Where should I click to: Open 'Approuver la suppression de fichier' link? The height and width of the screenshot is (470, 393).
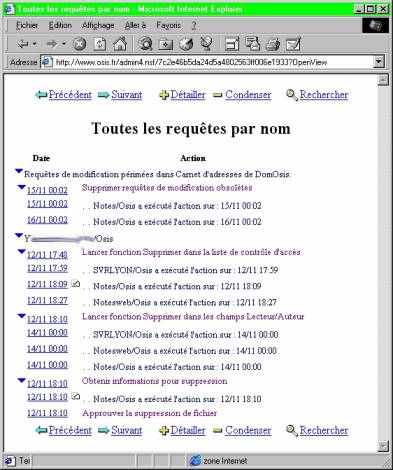pyautogui.click(x=149, y=413)
